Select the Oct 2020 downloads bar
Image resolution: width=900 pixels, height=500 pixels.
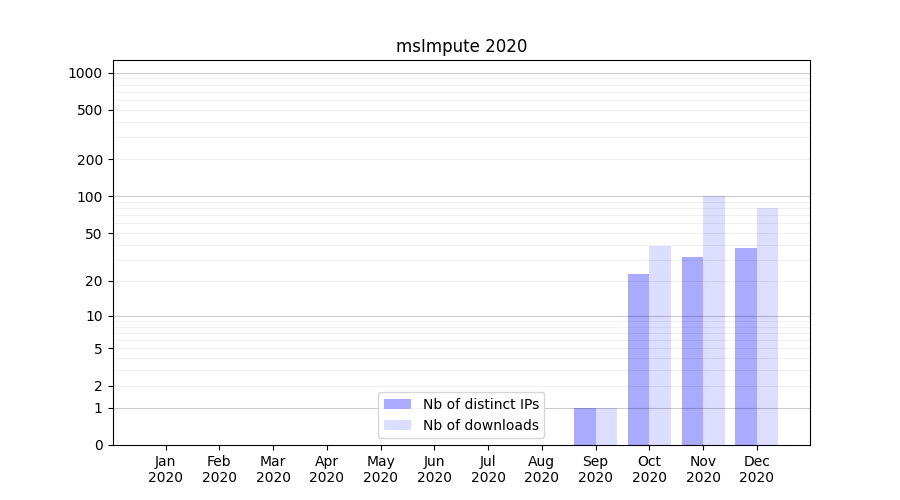click(660, 346)
